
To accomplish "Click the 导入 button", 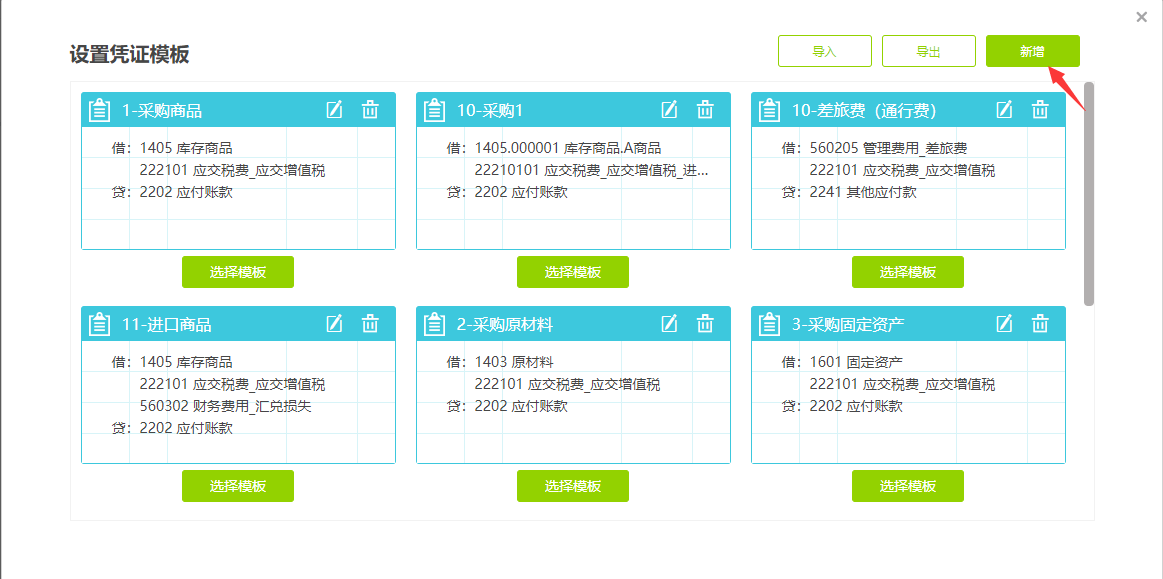I will pos(824,52).
